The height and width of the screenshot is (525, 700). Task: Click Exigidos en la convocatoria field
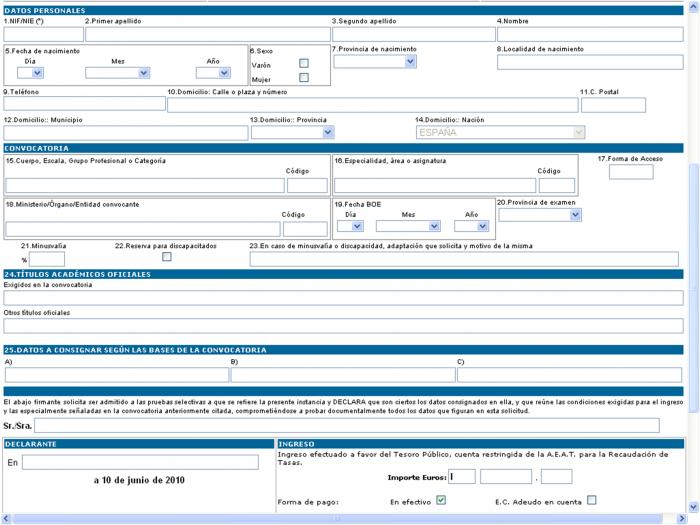(343, 298)
